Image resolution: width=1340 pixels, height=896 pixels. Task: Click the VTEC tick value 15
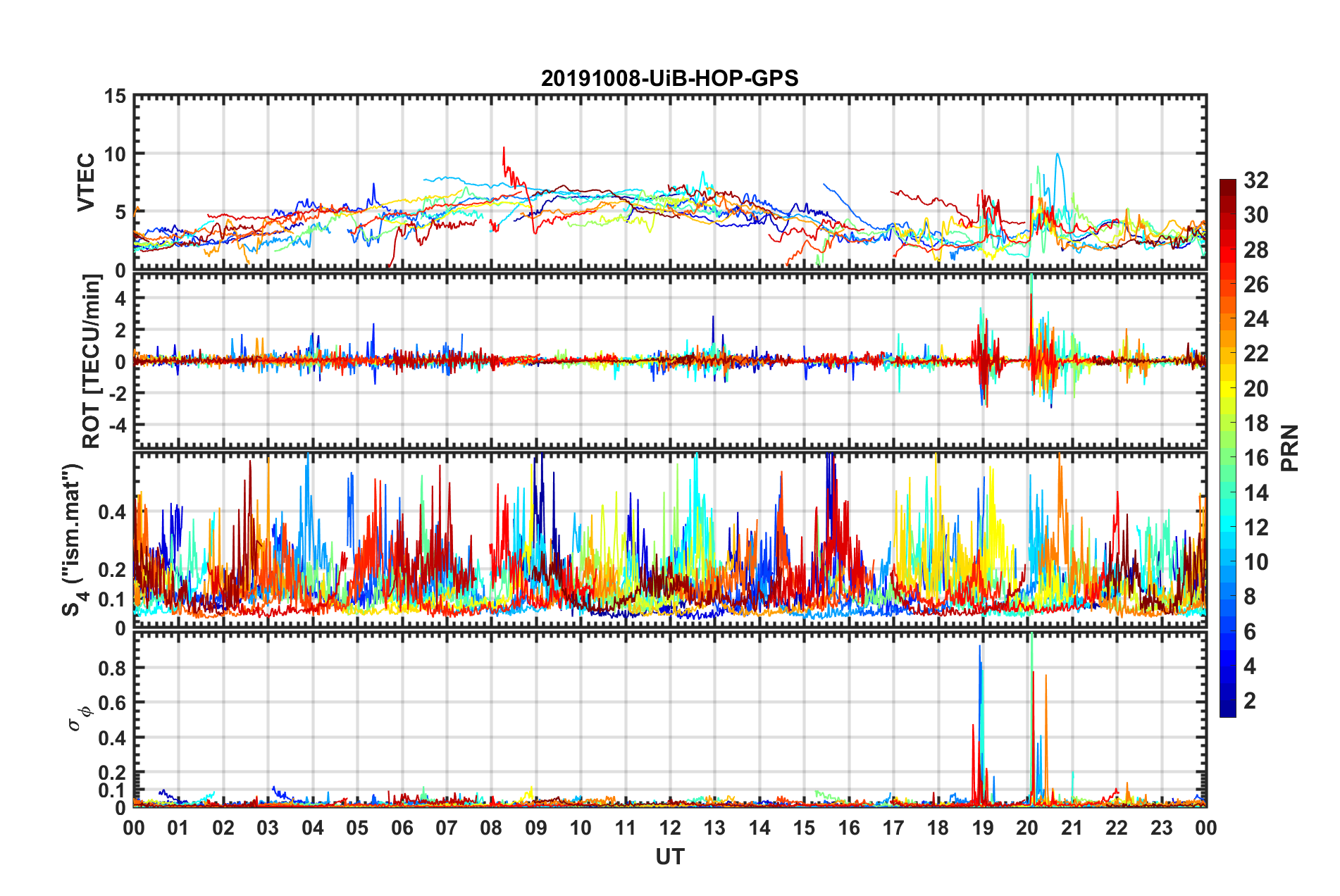[x=115, y=97]
